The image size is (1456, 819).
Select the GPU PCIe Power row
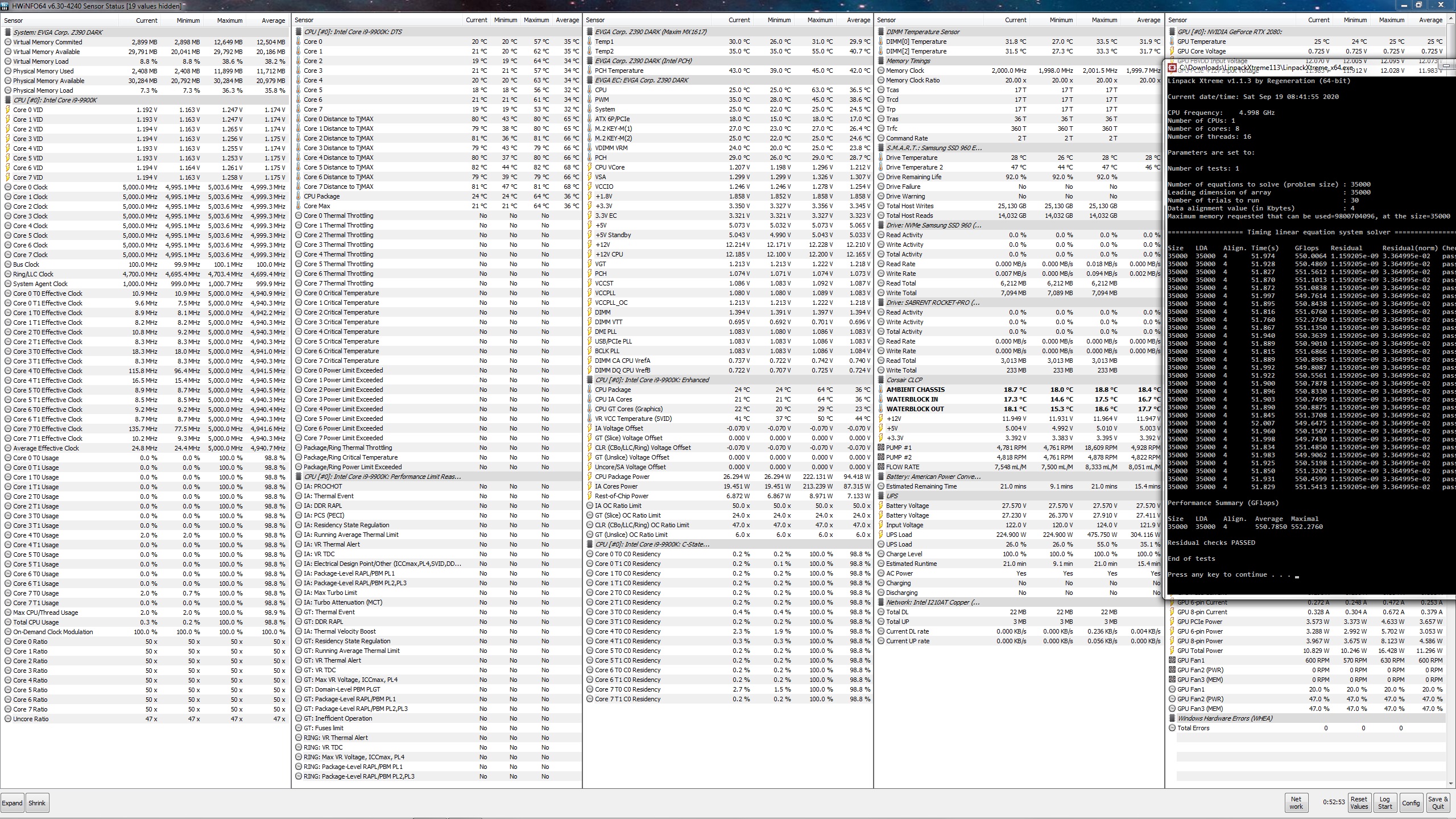click(x=1308, y=622)
